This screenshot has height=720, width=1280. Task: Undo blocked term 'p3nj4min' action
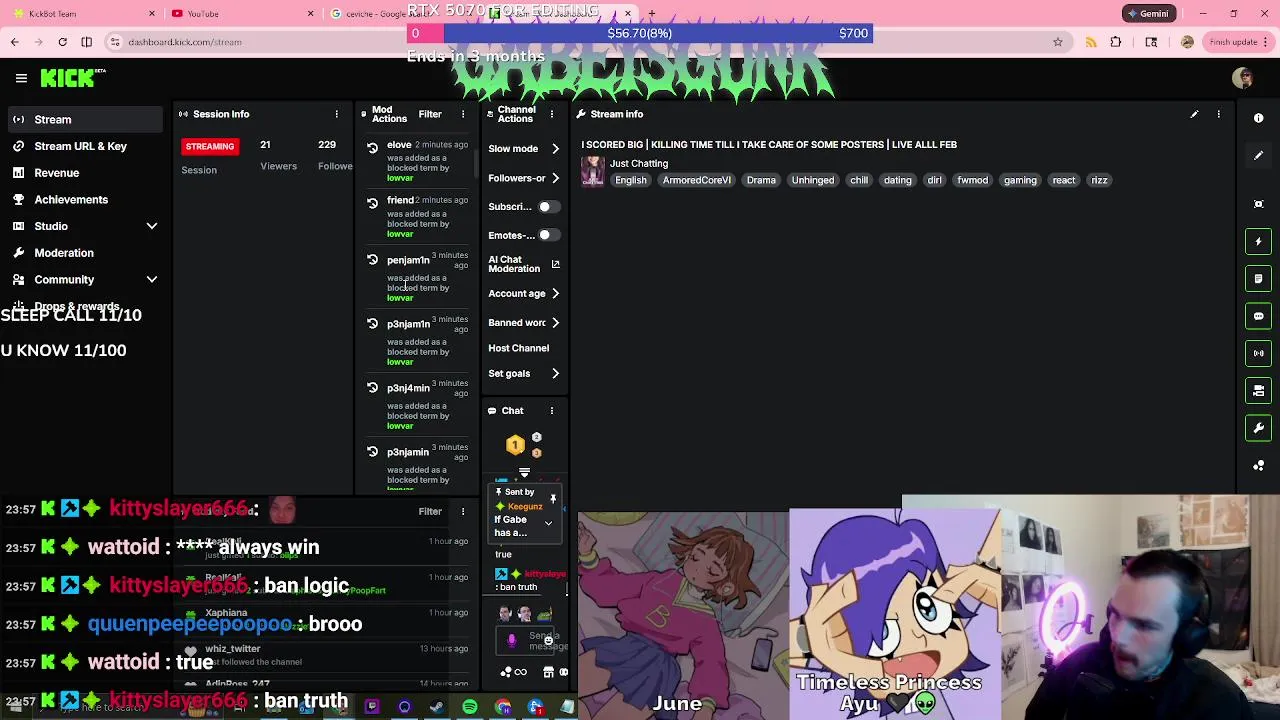[372, 388]
